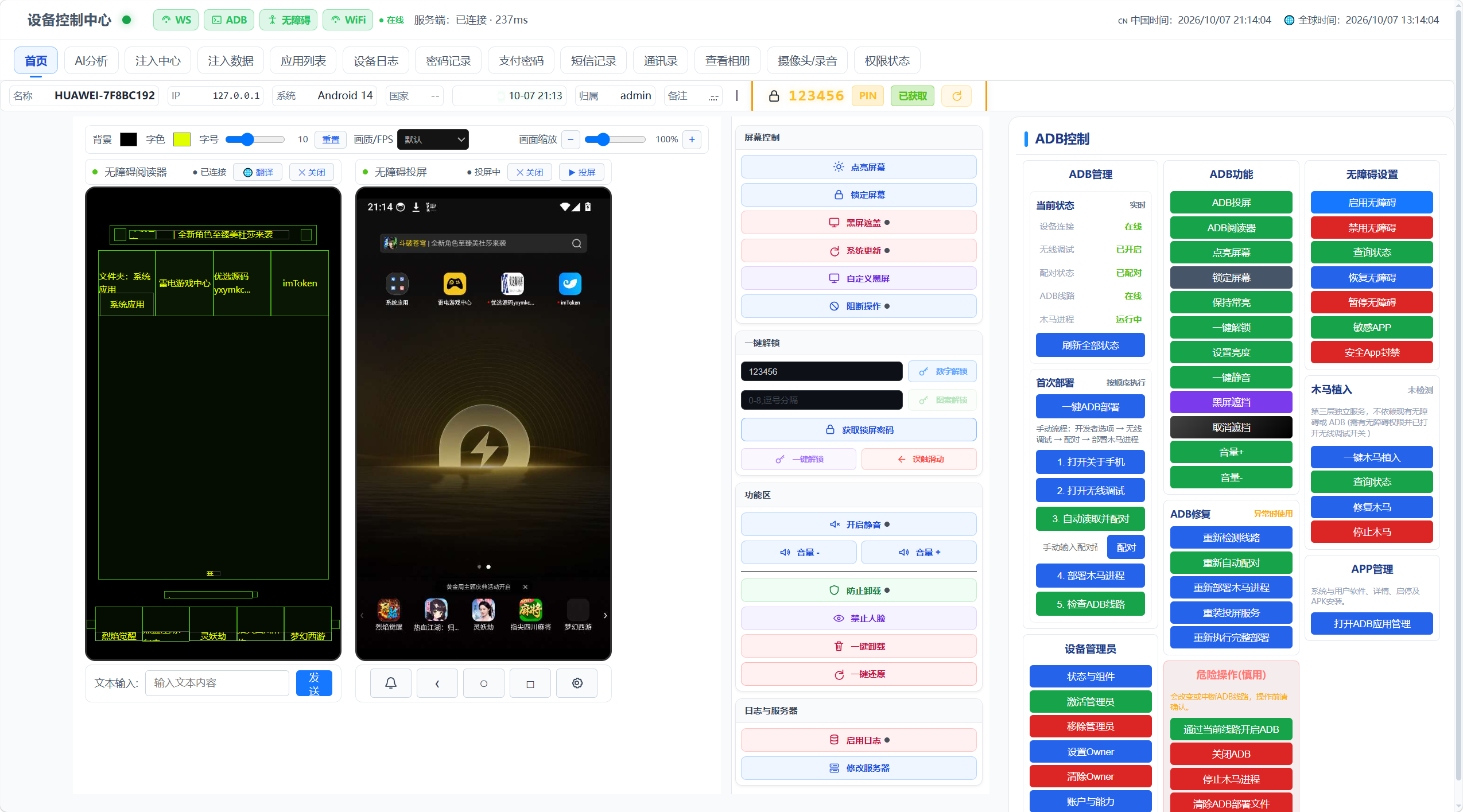1463x812 pixels.
Task: Pick the black 背景 color swatch
Action: pos(129,139)
